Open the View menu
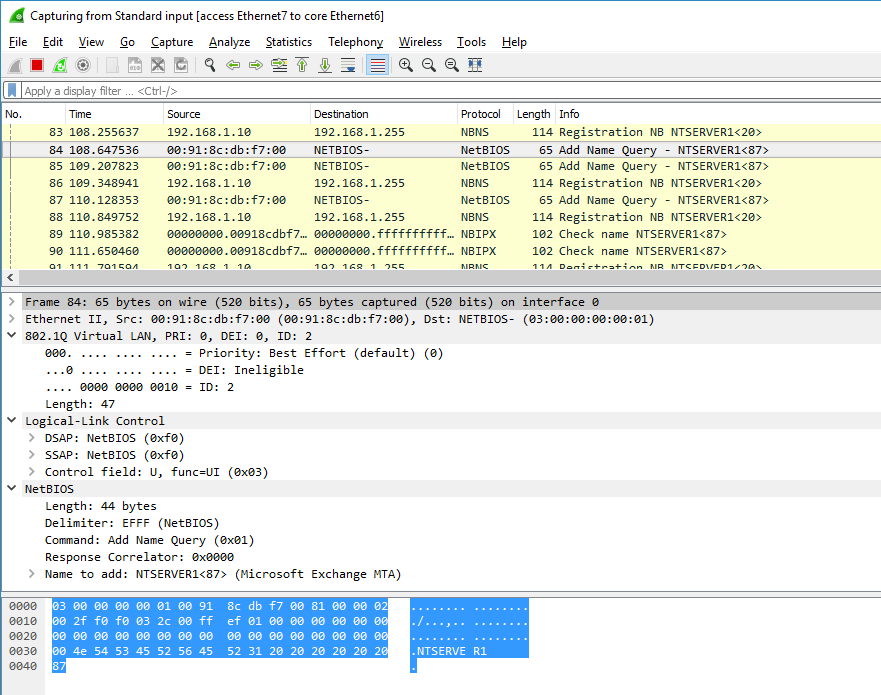This screenshot has width=881, height=695. [91, 42]
